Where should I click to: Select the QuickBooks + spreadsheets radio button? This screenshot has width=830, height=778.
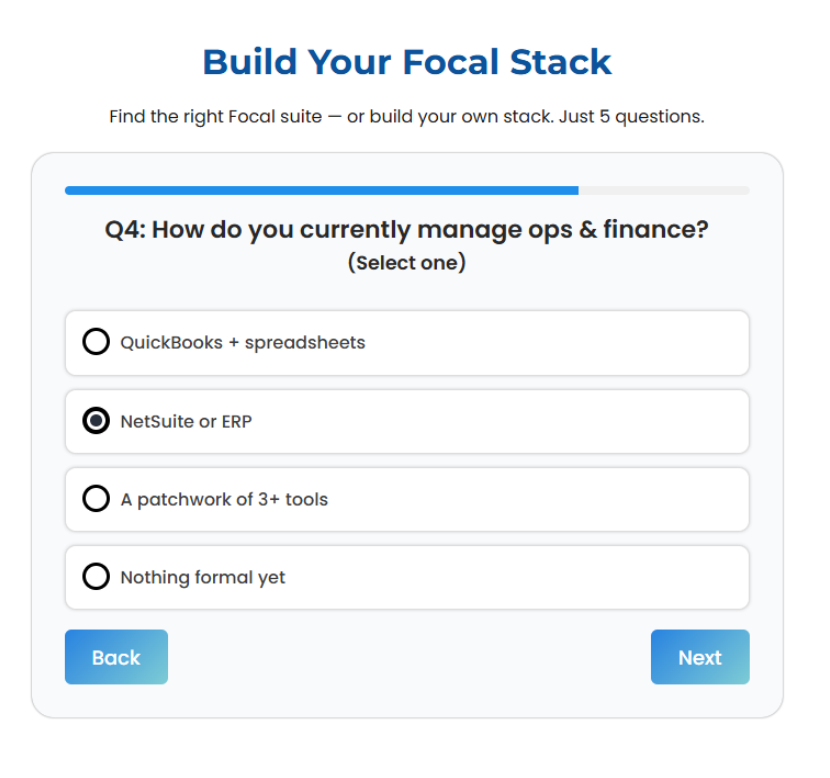[x=96, y=343]
